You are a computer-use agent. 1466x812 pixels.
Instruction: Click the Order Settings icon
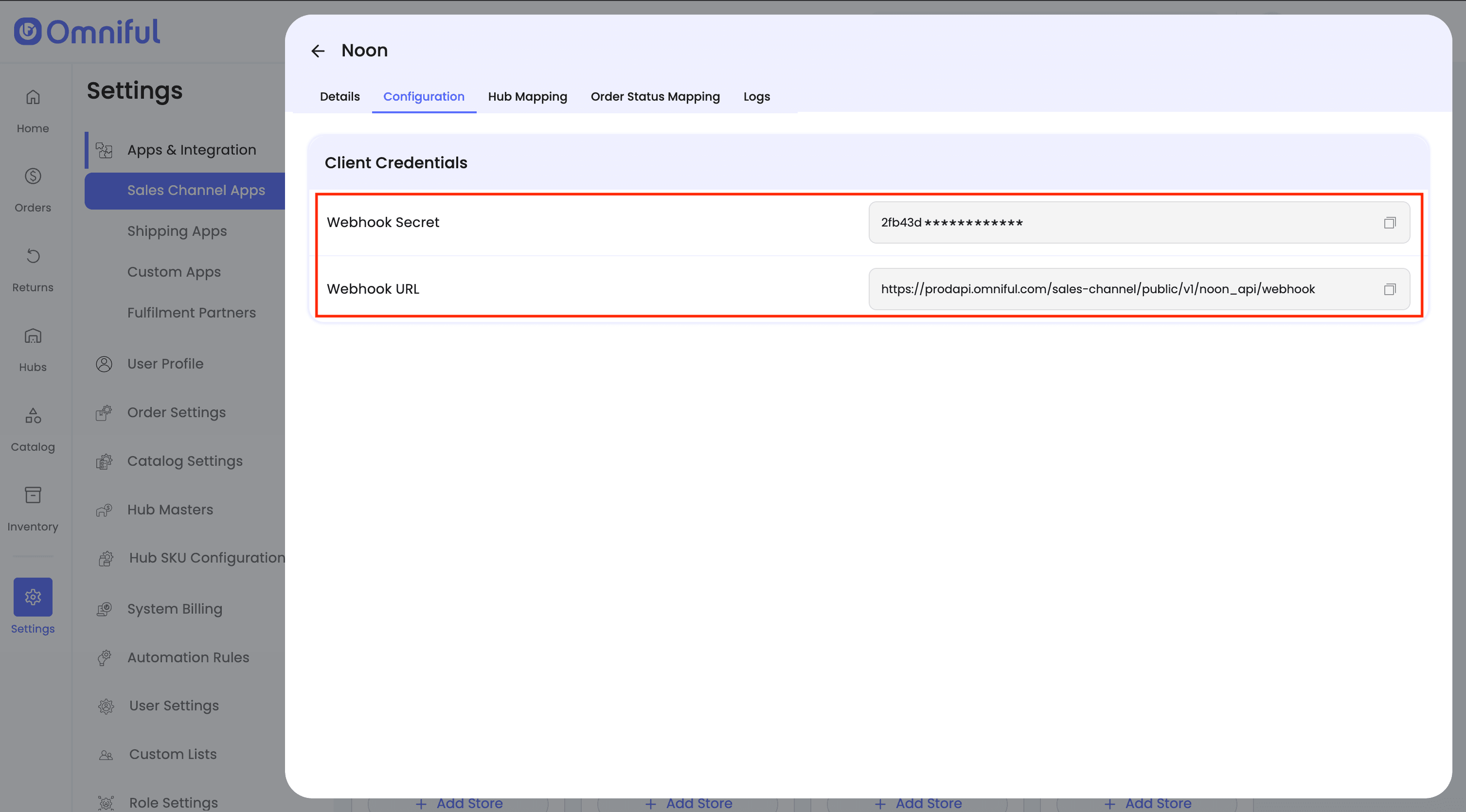[x=104, y=412]
